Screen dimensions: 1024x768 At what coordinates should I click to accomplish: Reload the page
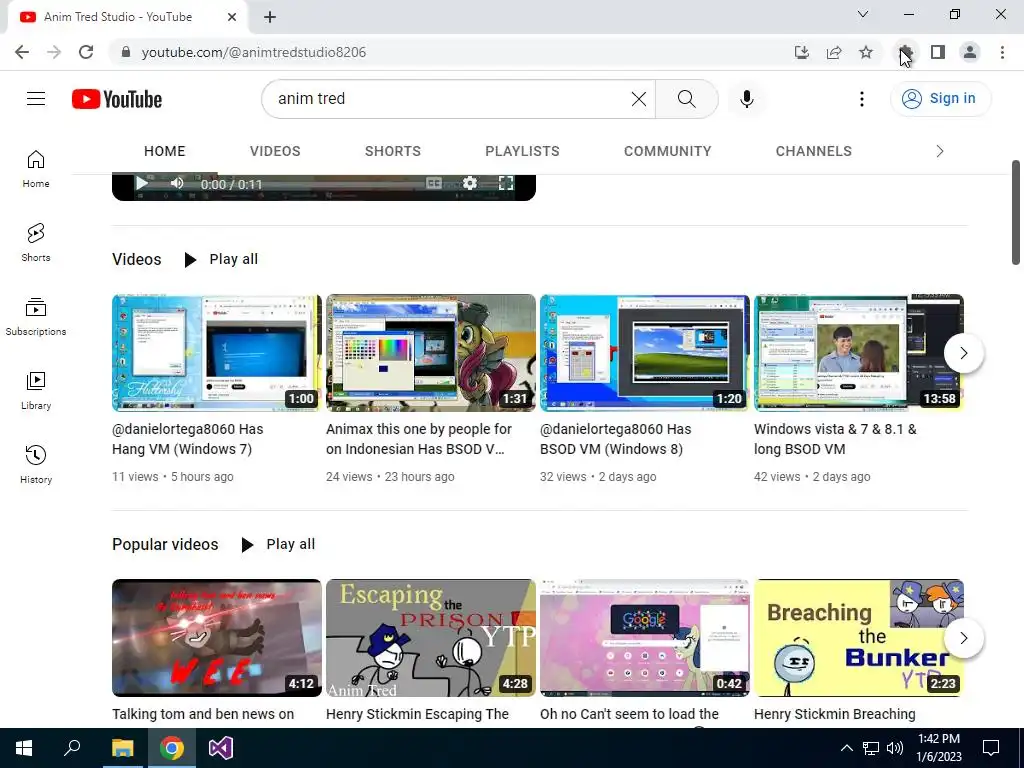tap(86, 52)
